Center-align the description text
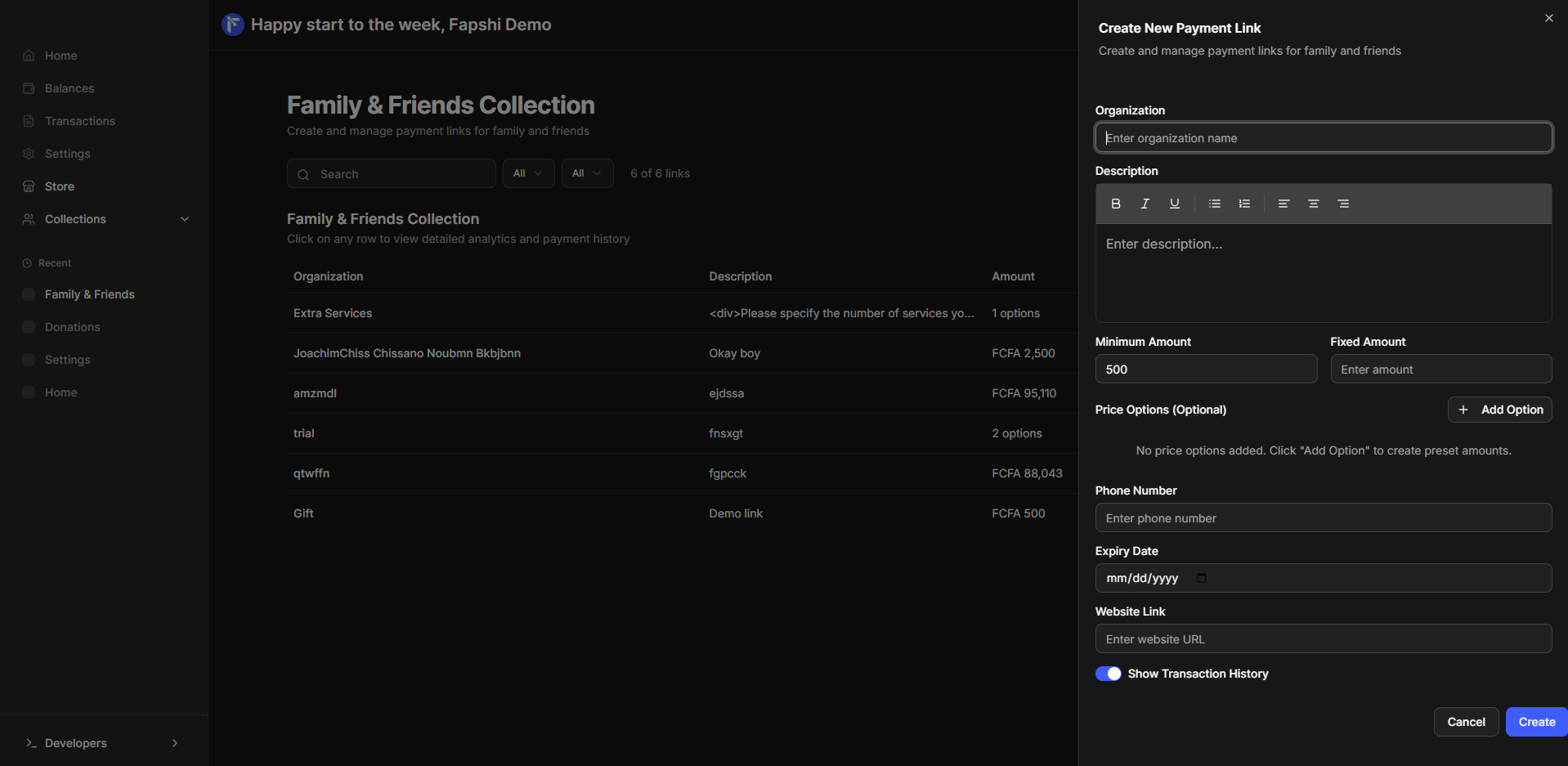Screen dimensions: 1568x766 click(x=1313, y=204)
